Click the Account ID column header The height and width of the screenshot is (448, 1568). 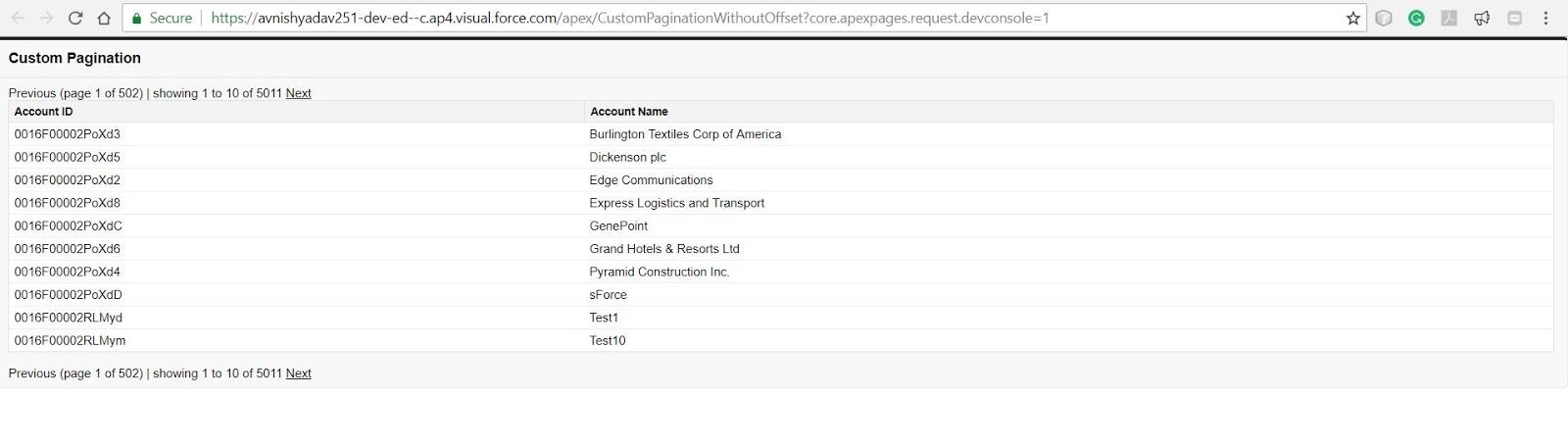click(43, 112)
